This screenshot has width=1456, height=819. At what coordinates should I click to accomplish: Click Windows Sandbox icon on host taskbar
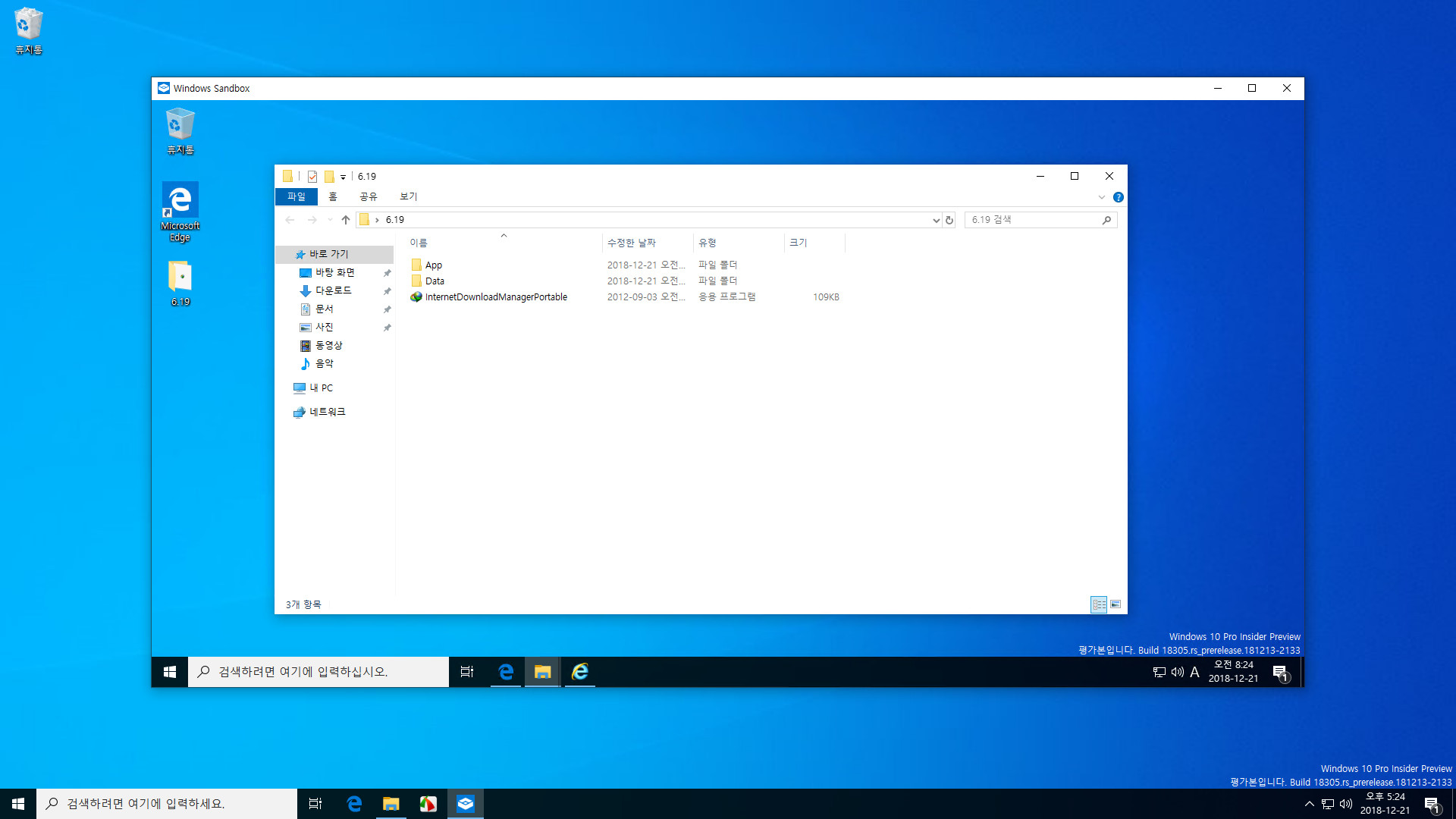pyautogui.click(x=466, y=804)
